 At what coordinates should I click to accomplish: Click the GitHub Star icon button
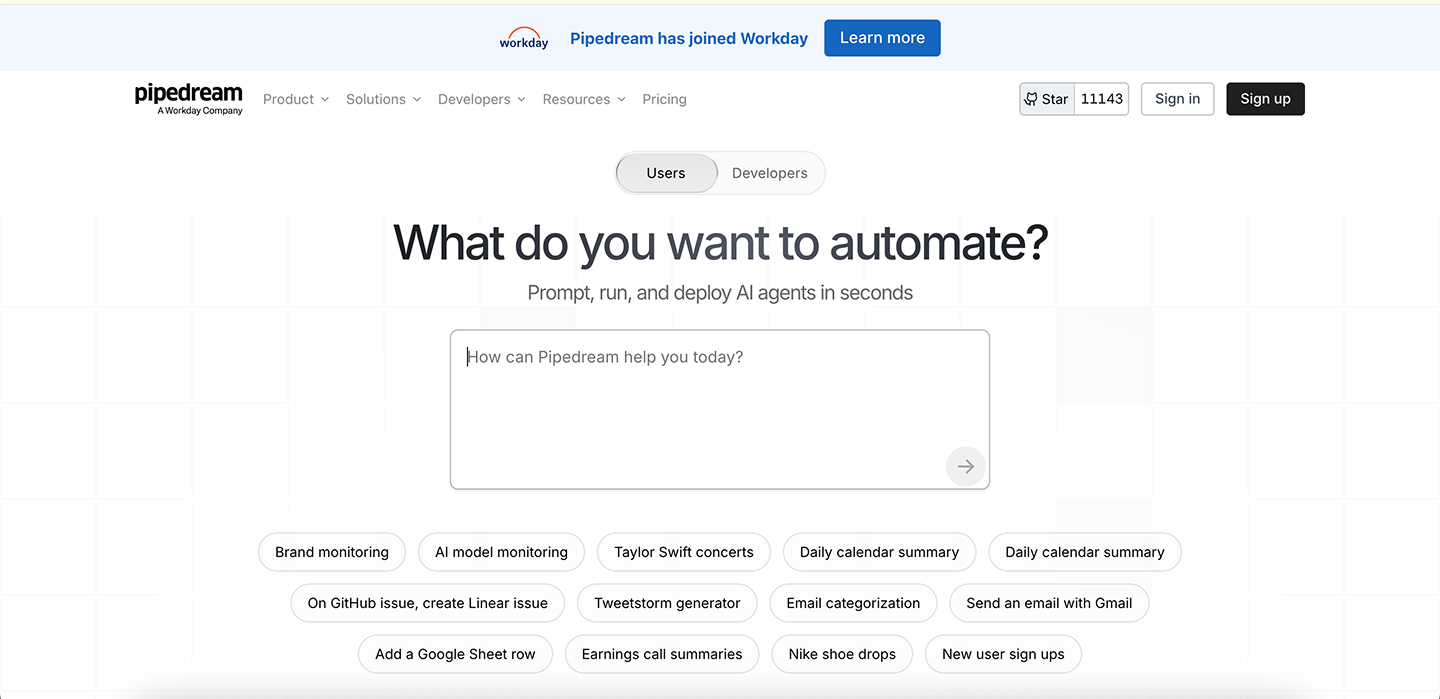tap(1047, 99)
